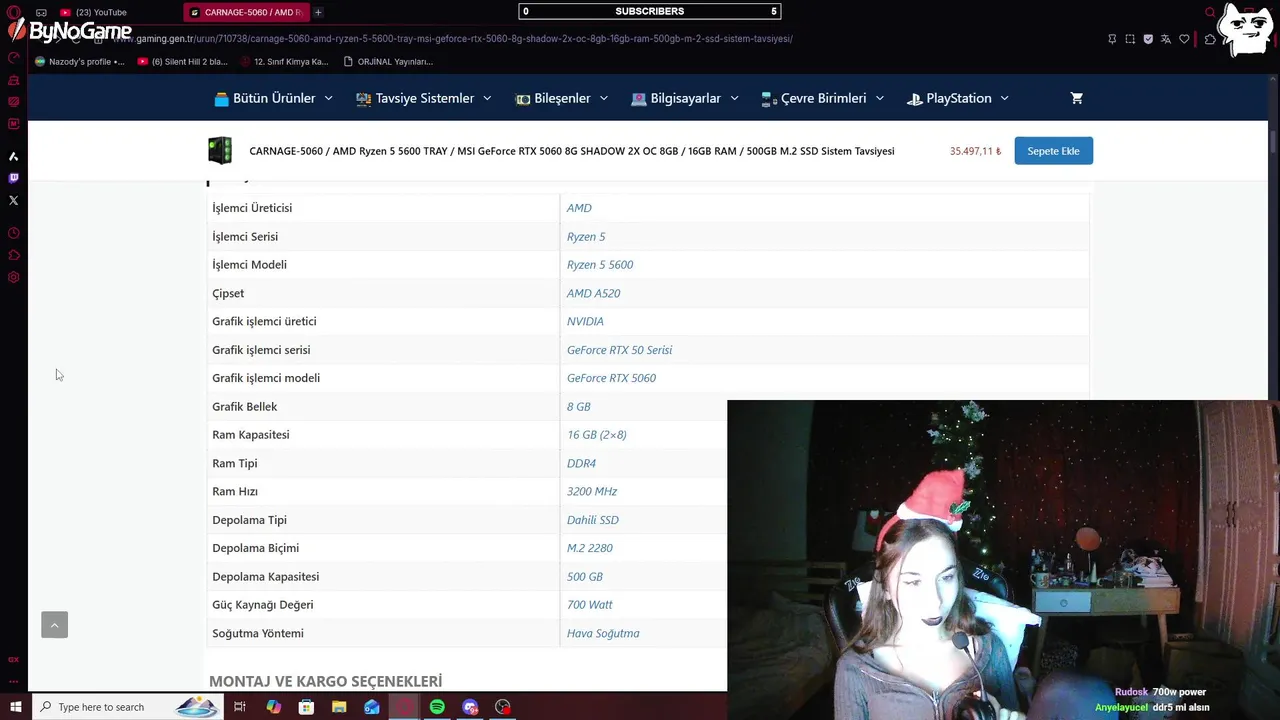Click the DDR4 RAM type link
This screenshot has width=1280, height=720.
(581, 464)
